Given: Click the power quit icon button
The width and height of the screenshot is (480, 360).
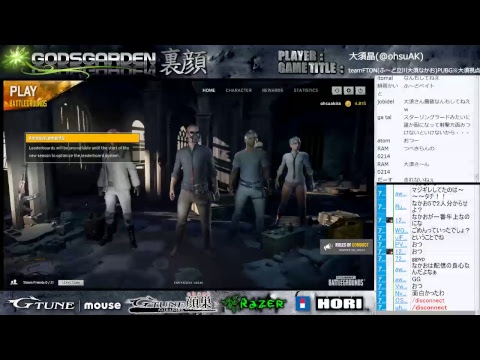Looking at the screenshot, I should pos(361,90).
